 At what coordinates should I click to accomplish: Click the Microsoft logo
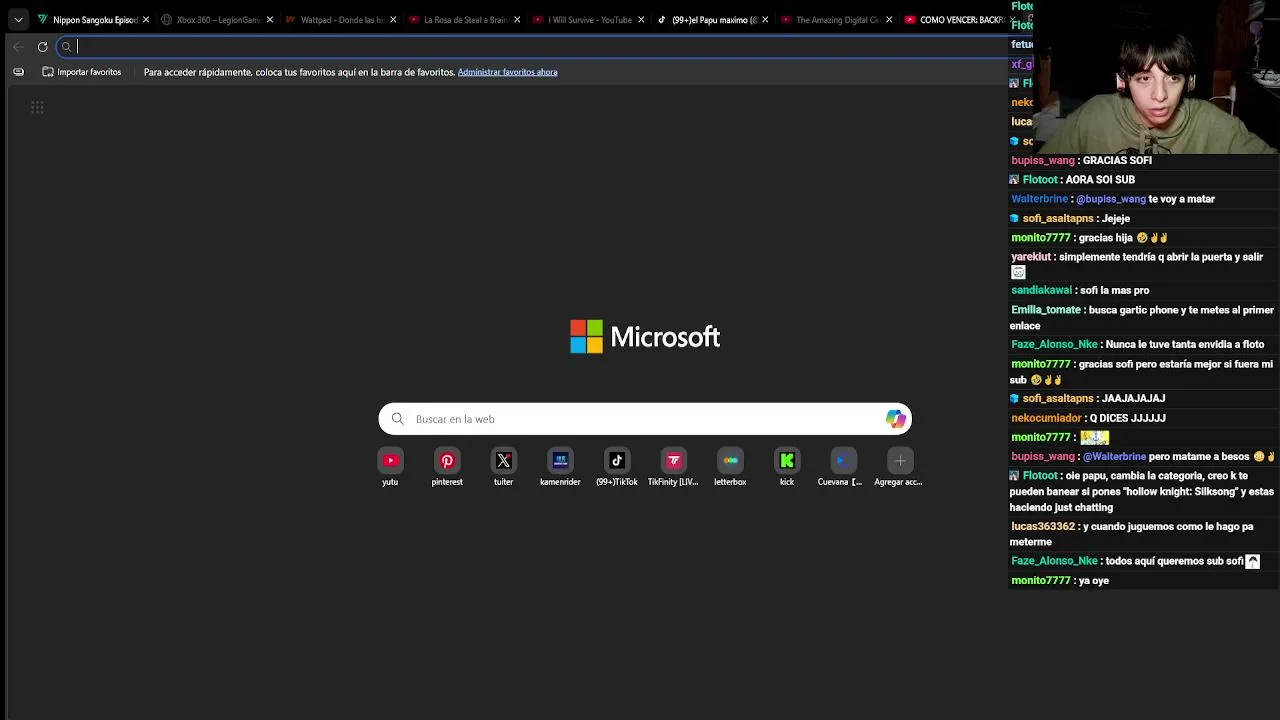coord(645,337)
